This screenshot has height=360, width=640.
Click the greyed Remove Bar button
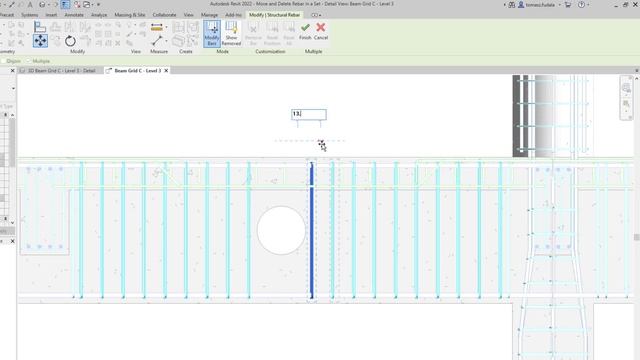[x=253, y=33]
